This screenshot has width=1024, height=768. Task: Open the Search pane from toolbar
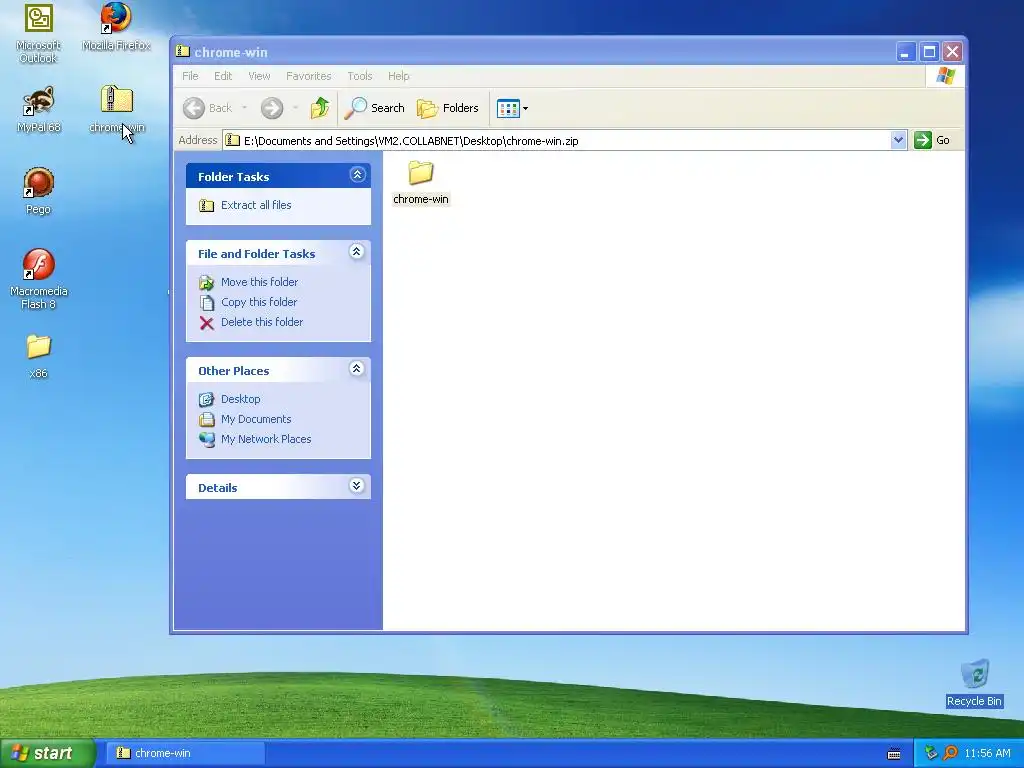(x=374, y=108)
